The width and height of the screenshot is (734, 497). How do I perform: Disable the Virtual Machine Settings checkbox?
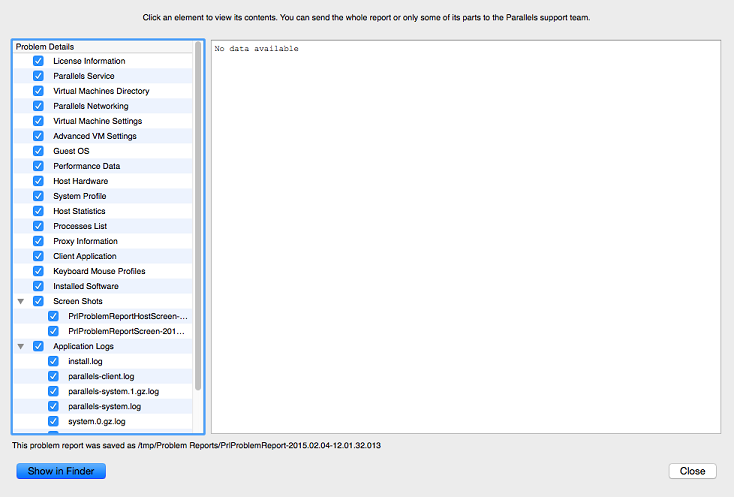pos(38,121)
